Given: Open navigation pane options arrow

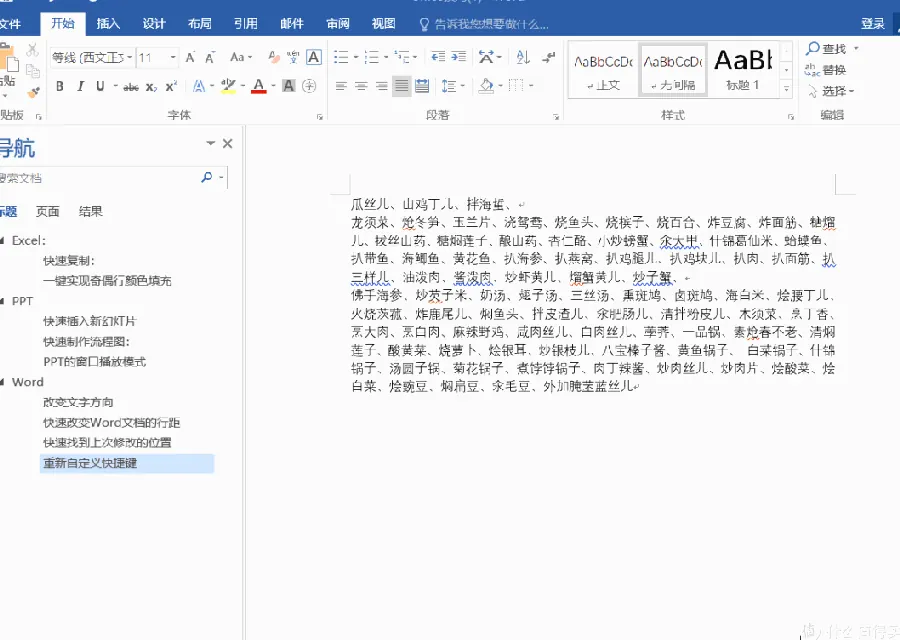Looking at the screenshot, I should click(x=211, y=143).
